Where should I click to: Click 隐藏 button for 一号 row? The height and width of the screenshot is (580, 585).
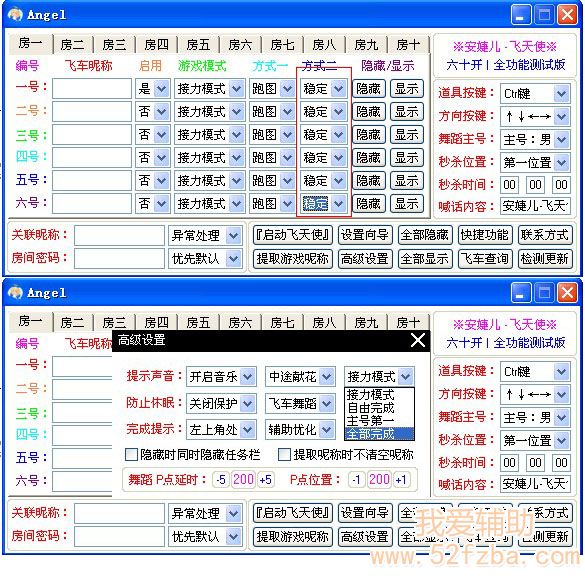click(369, 89)
